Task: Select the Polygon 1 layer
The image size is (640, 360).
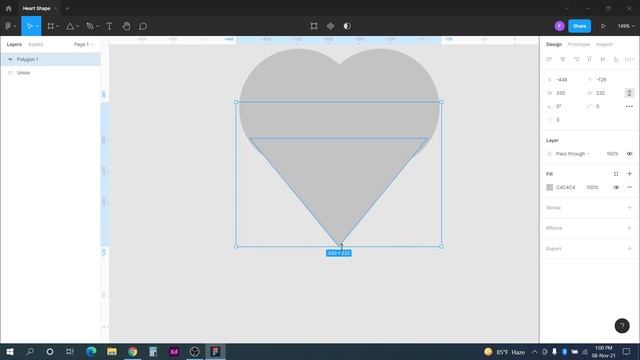Action: (51, 59)
